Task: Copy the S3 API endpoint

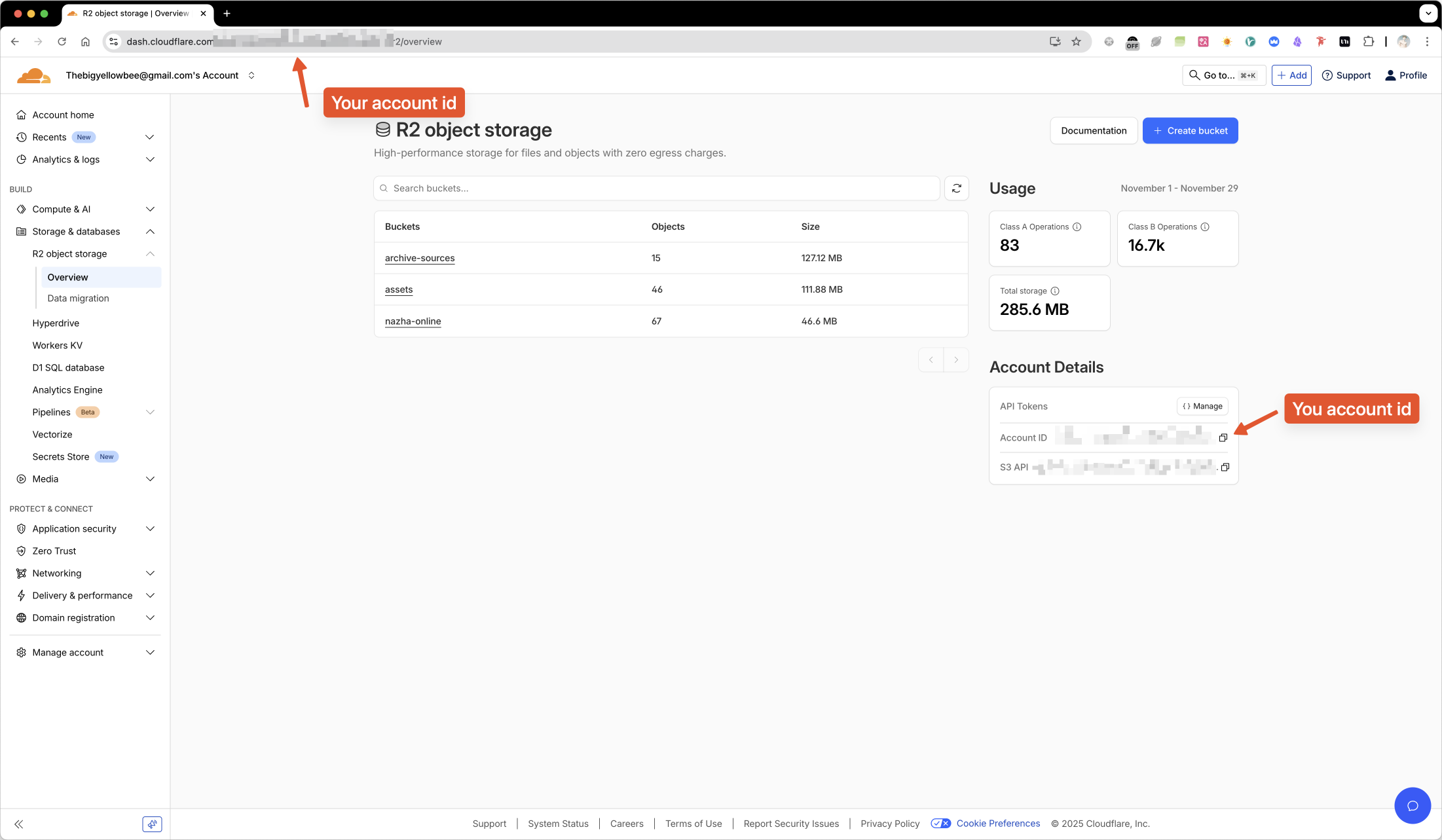Action: click(x=1225, y=467)
